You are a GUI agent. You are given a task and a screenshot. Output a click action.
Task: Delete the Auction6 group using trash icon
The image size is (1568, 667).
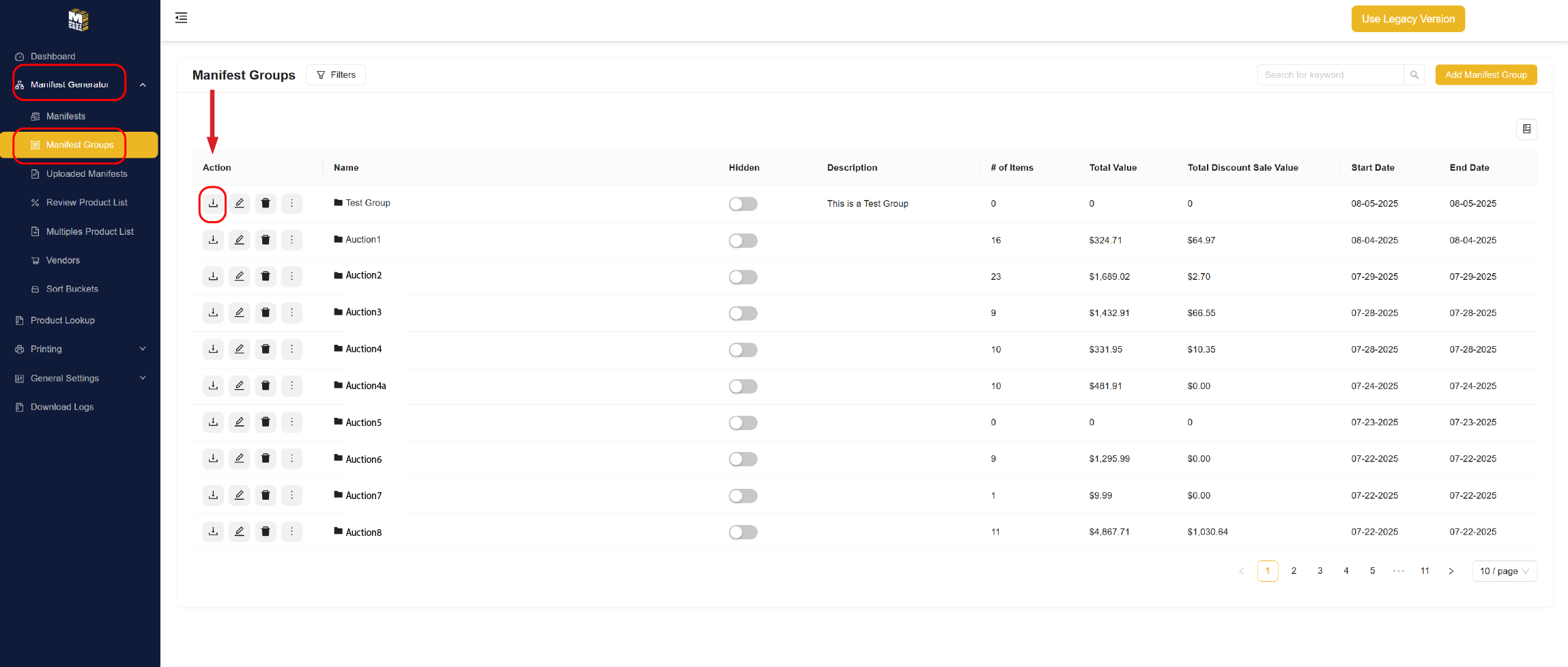(x=266, y=459)
